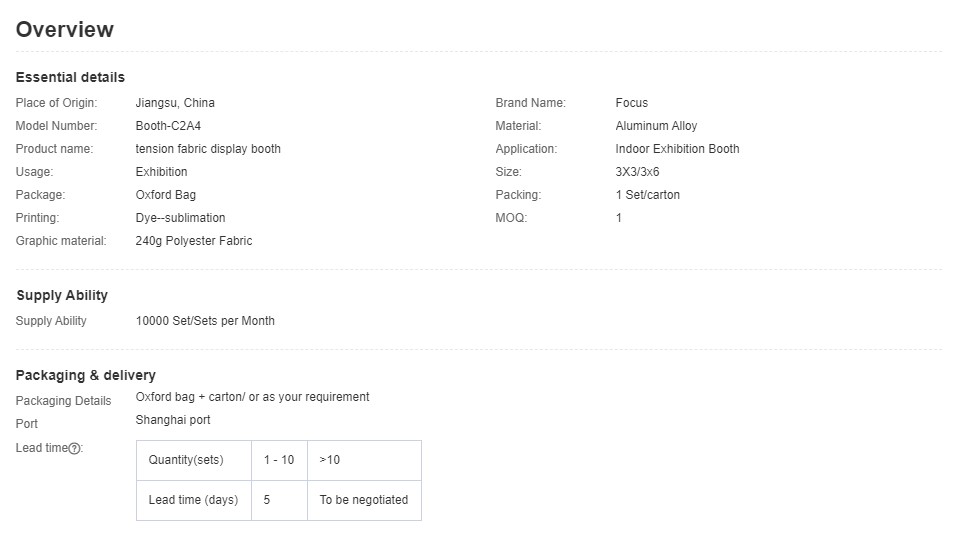Click the Booth-C2A4 model number
Image resolution: width=958 pixels, height=540 pixels.
point(168,126)
